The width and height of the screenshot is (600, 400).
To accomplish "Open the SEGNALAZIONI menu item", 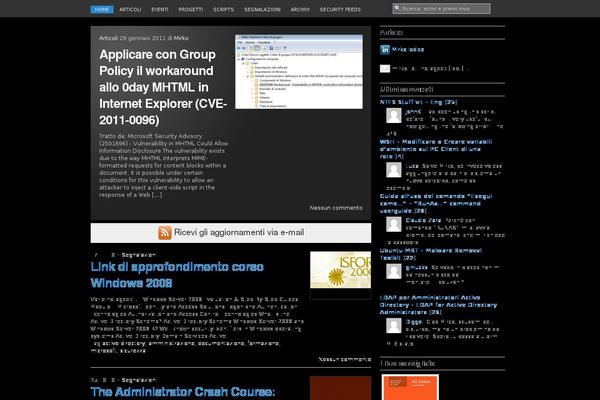I will (x=262, y=9).
